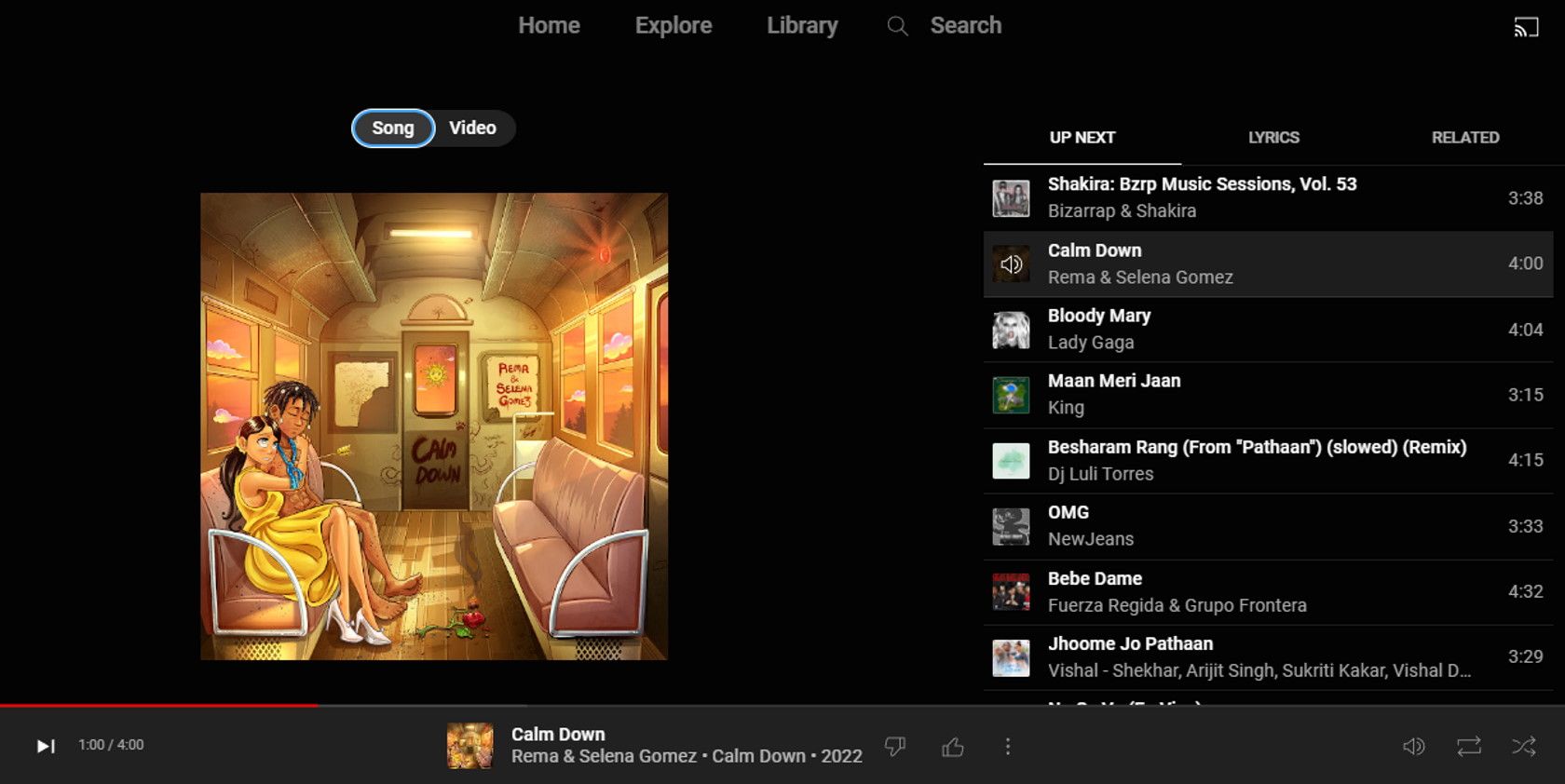The height and width of the screenshot is (784, 1565).
Task: Dislike the song Calm Down
Action: pos(895,747)
